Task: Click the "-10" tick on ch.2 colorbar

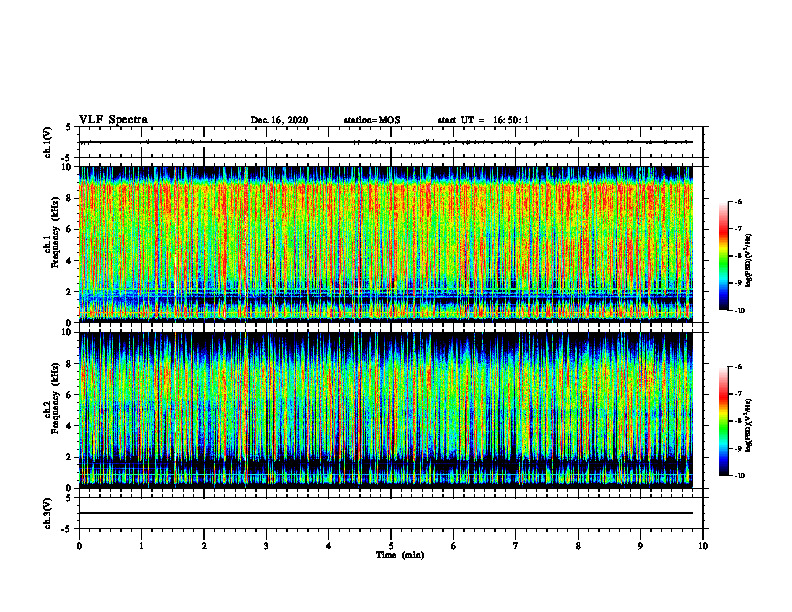Action: click(x=739, y=476)
